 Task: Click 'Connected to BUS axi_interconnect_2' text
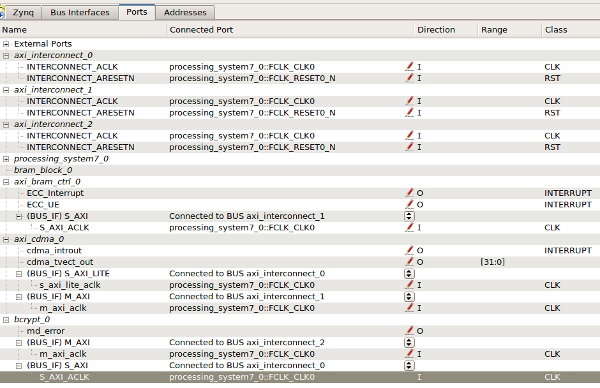(247, 342)
